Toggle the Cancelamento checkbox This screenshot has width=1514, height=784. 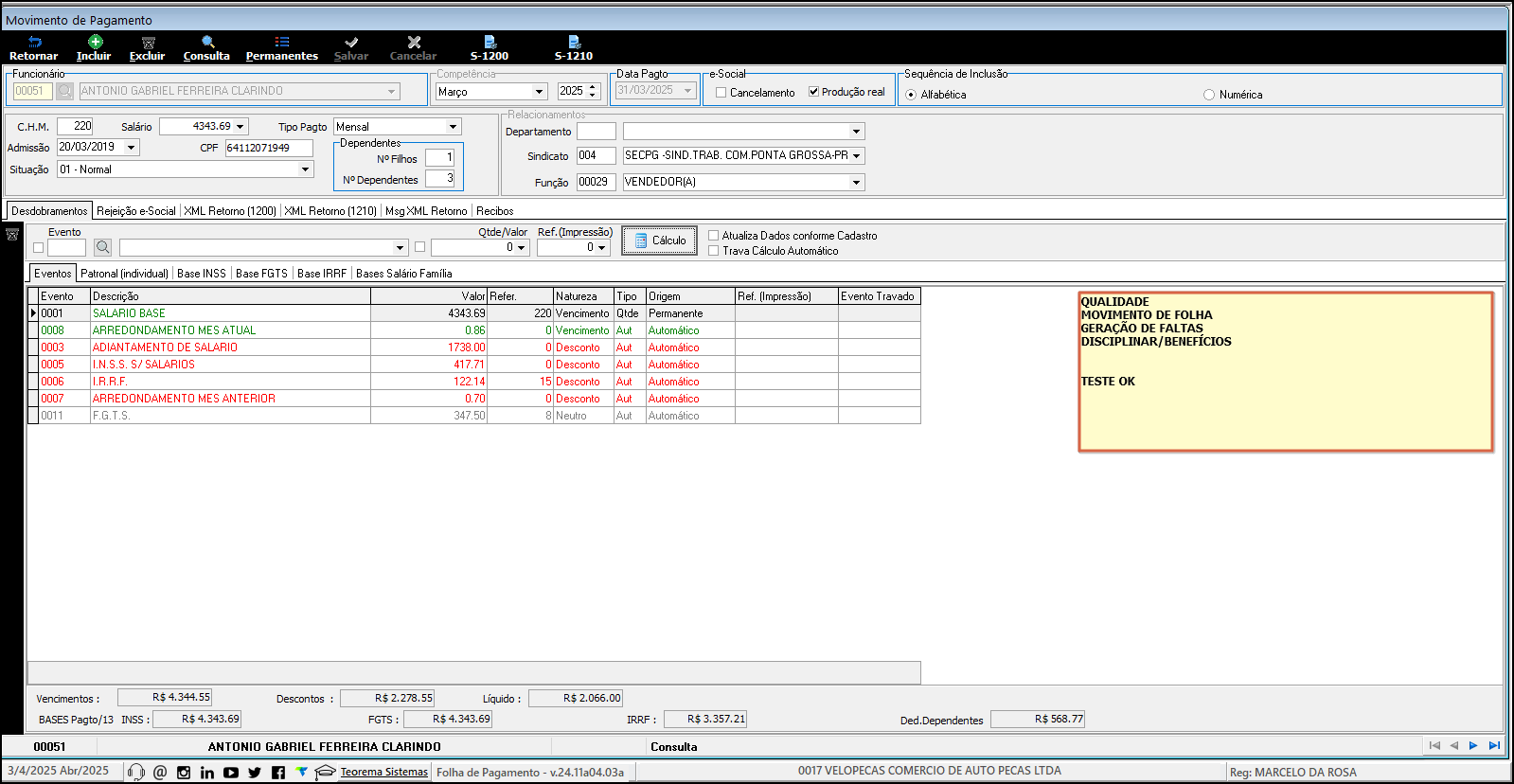coord(721,93)
